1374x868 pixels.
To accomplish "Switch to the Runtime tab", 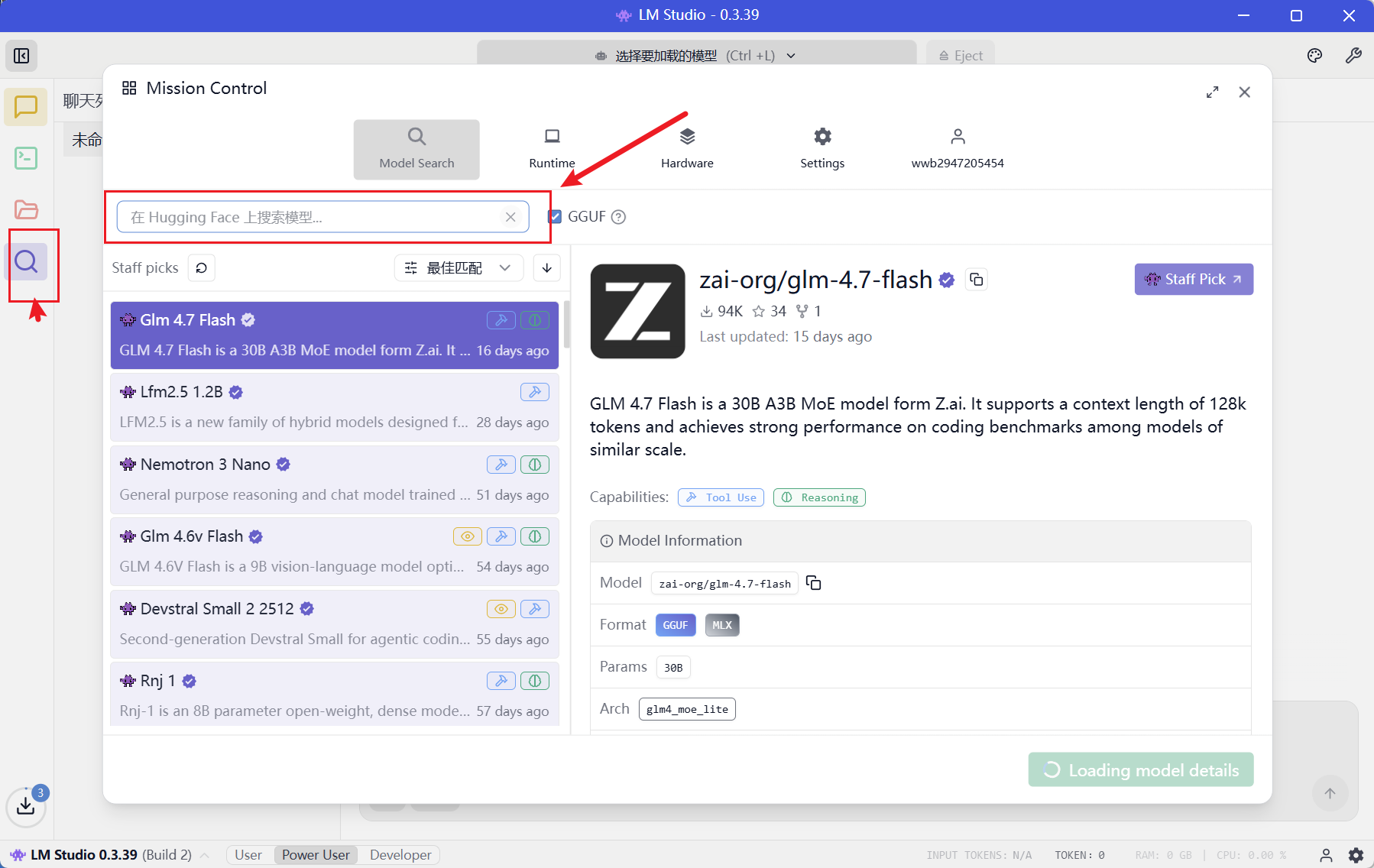I will tap(552, 149).
